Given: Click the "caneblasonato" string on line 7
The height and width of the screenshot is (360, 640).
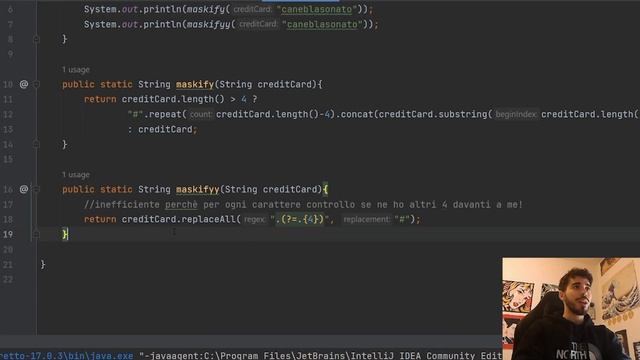Looking at the screenshot, I should 322,24.
